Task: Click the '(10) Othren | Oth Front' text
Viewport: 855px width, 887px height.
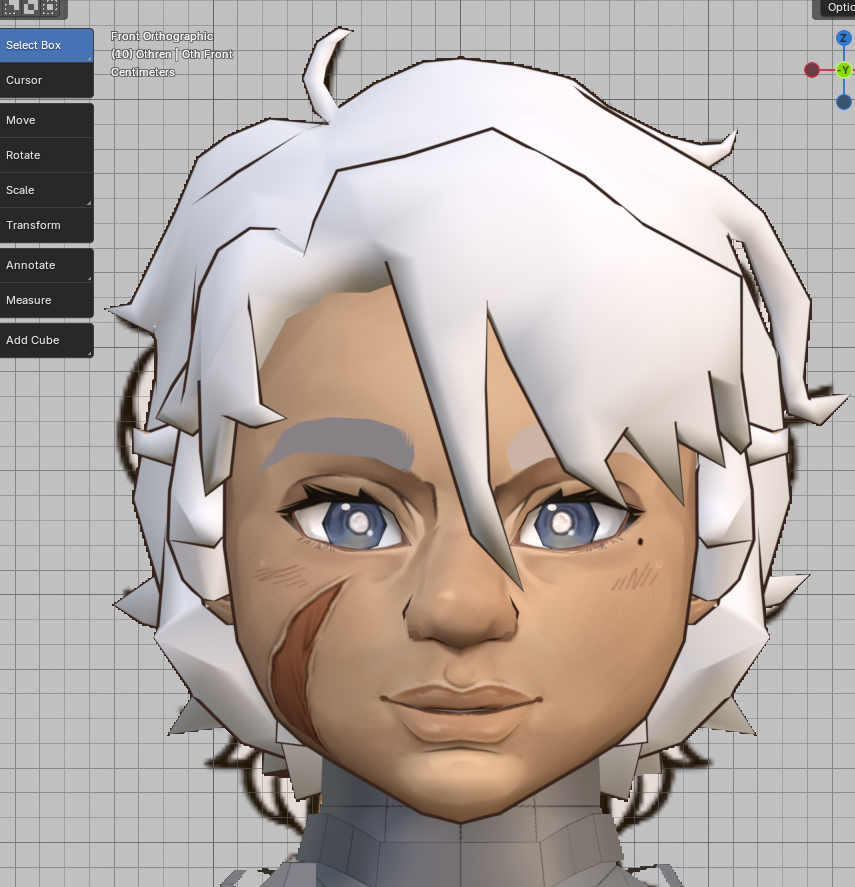Action: [x=172, y=54]
